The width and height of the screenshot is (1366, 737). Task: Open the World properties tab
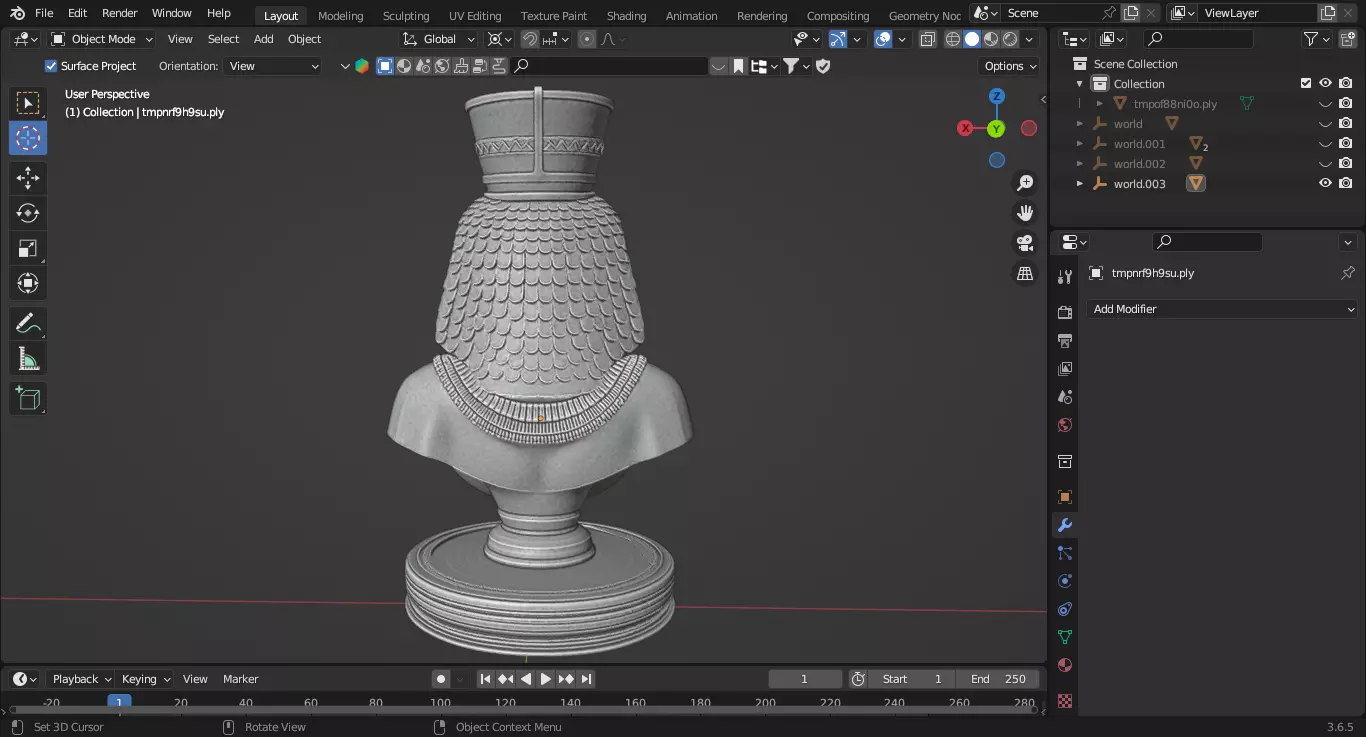[1065, 425]
